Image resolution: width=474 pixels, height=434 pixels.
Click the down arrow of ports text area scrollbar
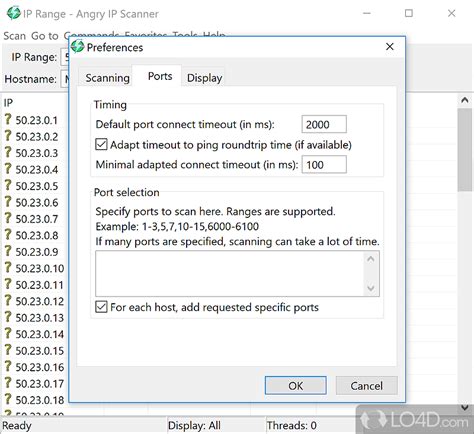[371, 288]
